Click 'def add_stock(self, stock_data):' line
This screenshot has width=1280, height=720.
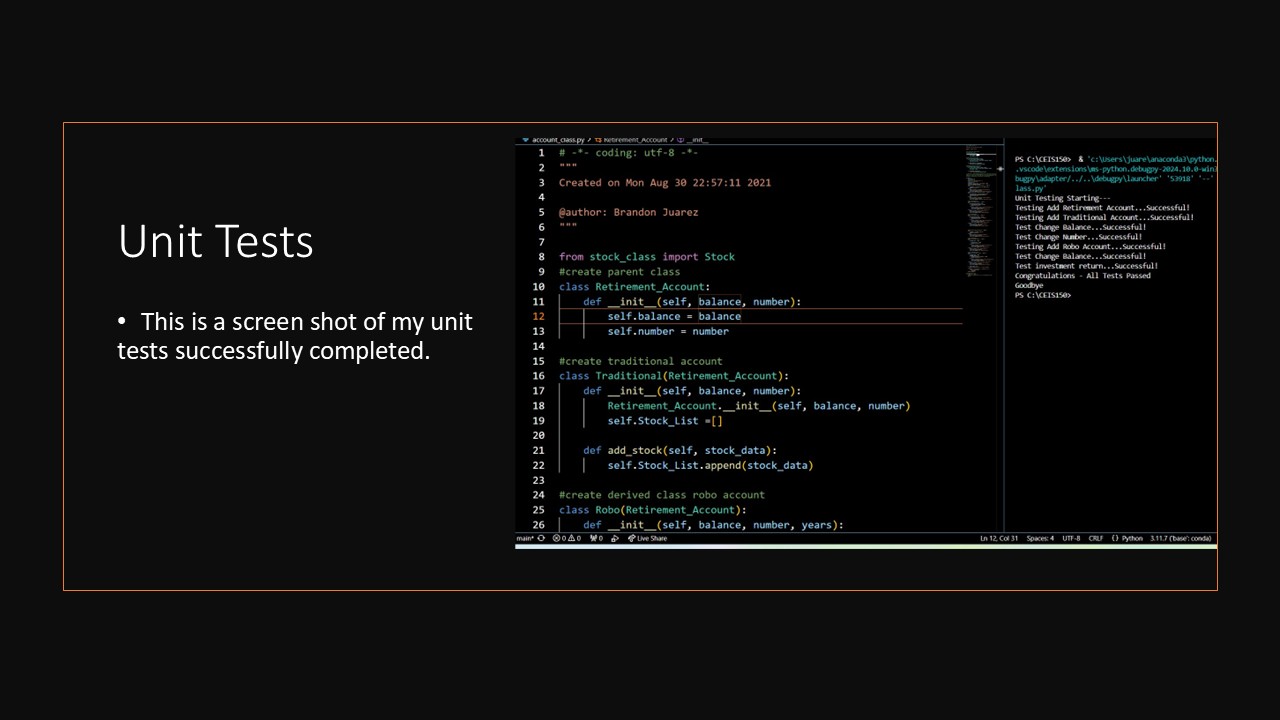click(680, 450)
